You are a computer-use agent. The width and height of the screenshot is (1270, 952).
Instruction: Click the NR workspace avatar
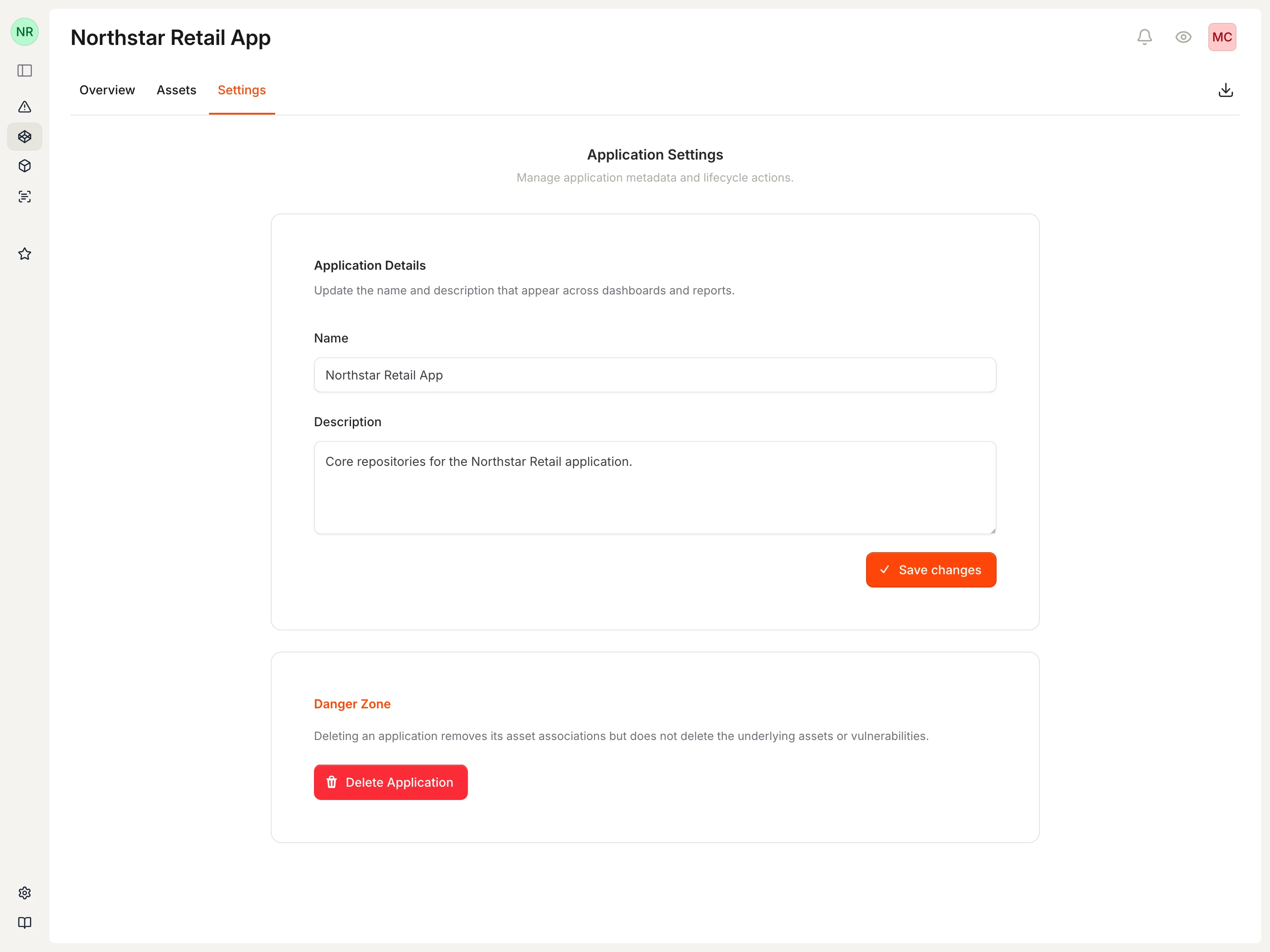[25, 32]
